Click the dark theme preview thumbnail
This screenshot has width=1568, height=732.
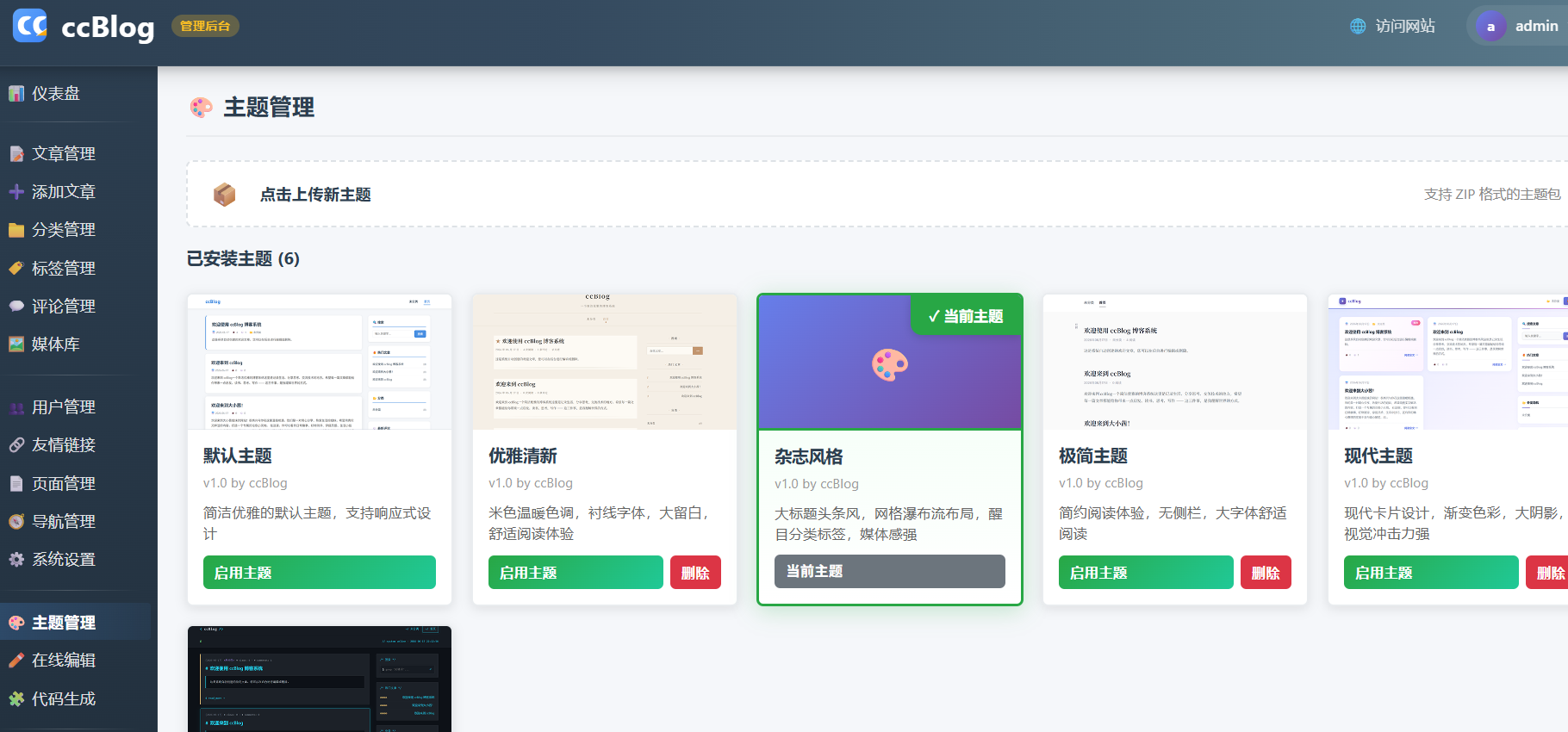pyautogui.click(x=320, y=679)
